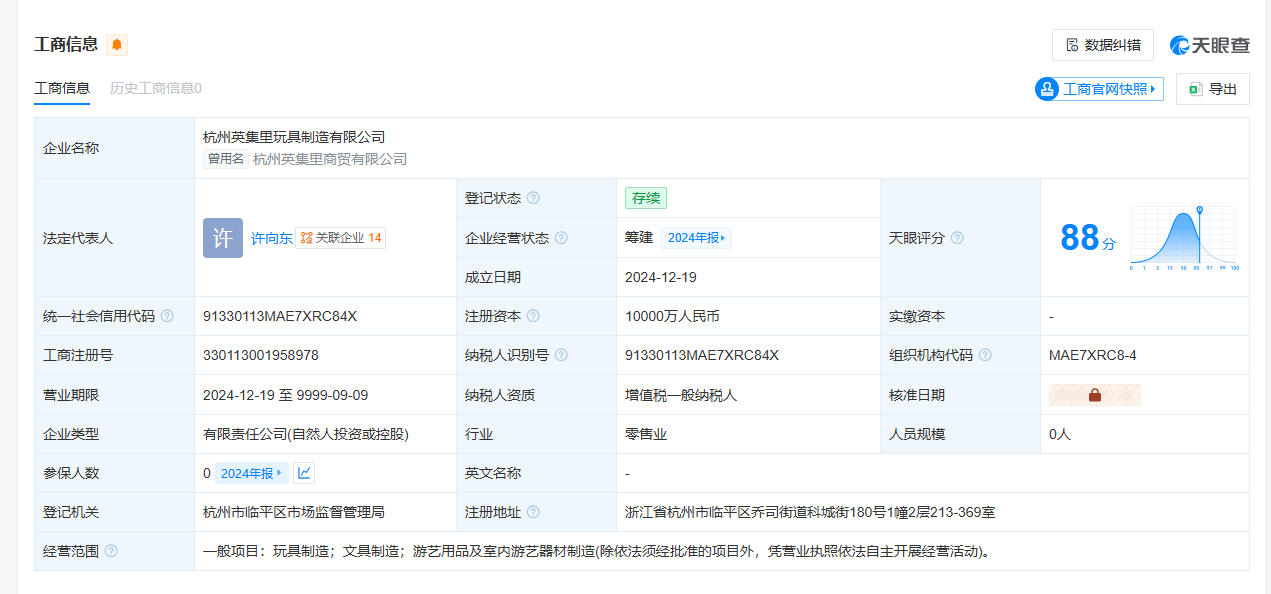Image resolution: width=1271 pixels, height=594 pixels.
Task: Click credit code 91330113MAE7XRC84X in 统一社会信用代码 row
Action: click(280, 316)
